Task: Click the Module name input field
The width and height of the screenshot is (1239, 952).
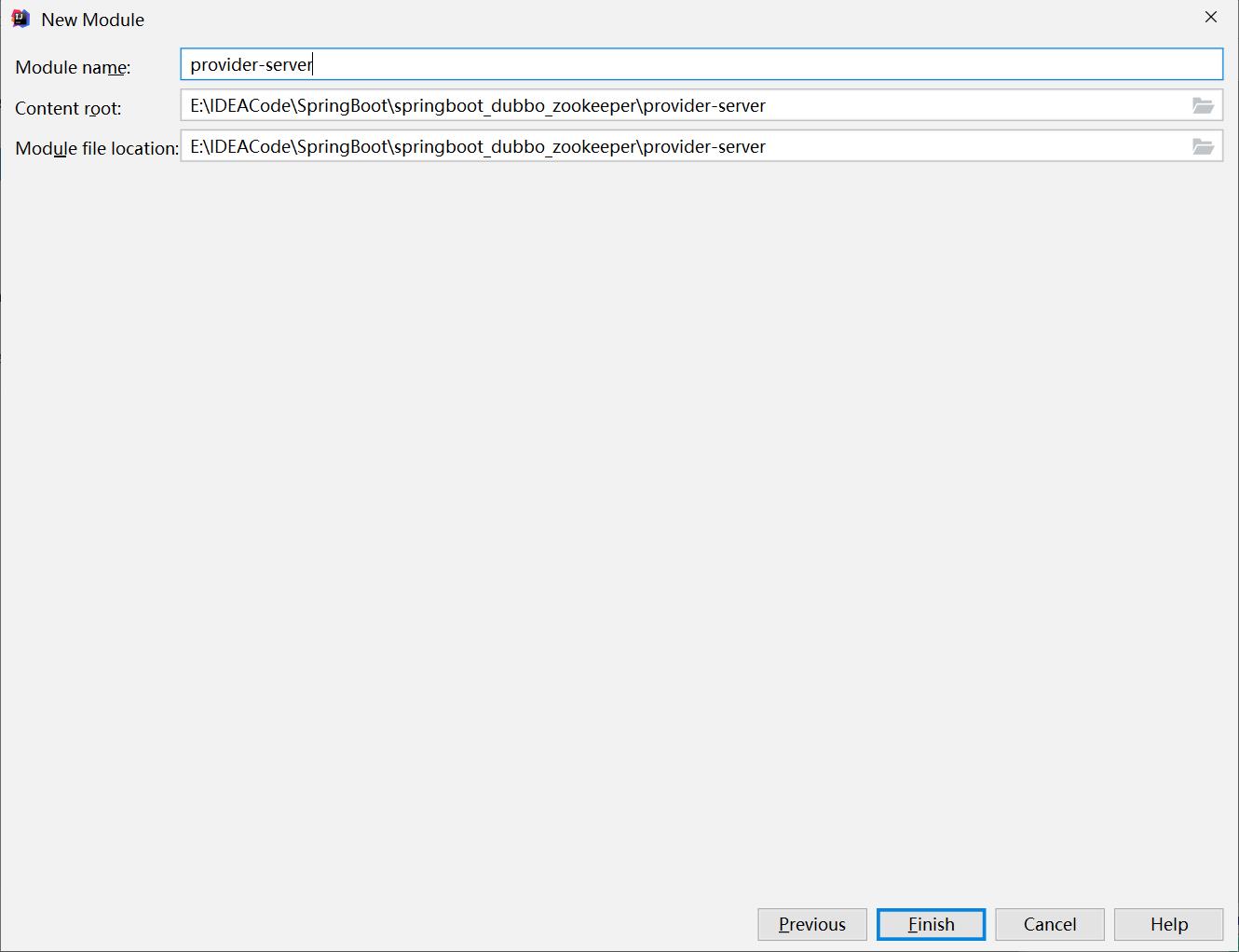Action: coord(701,64)
